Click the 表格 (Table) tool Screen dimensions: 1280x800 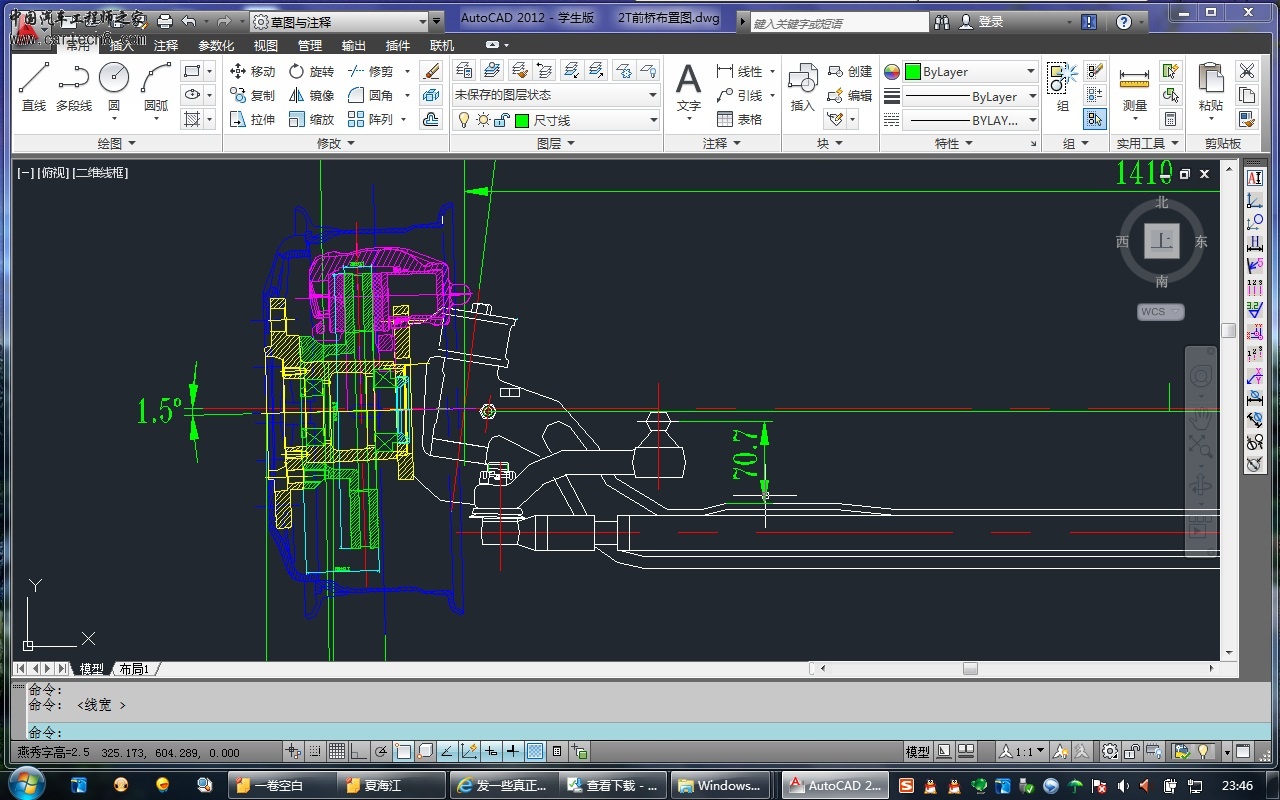click(x=740, y=119)
